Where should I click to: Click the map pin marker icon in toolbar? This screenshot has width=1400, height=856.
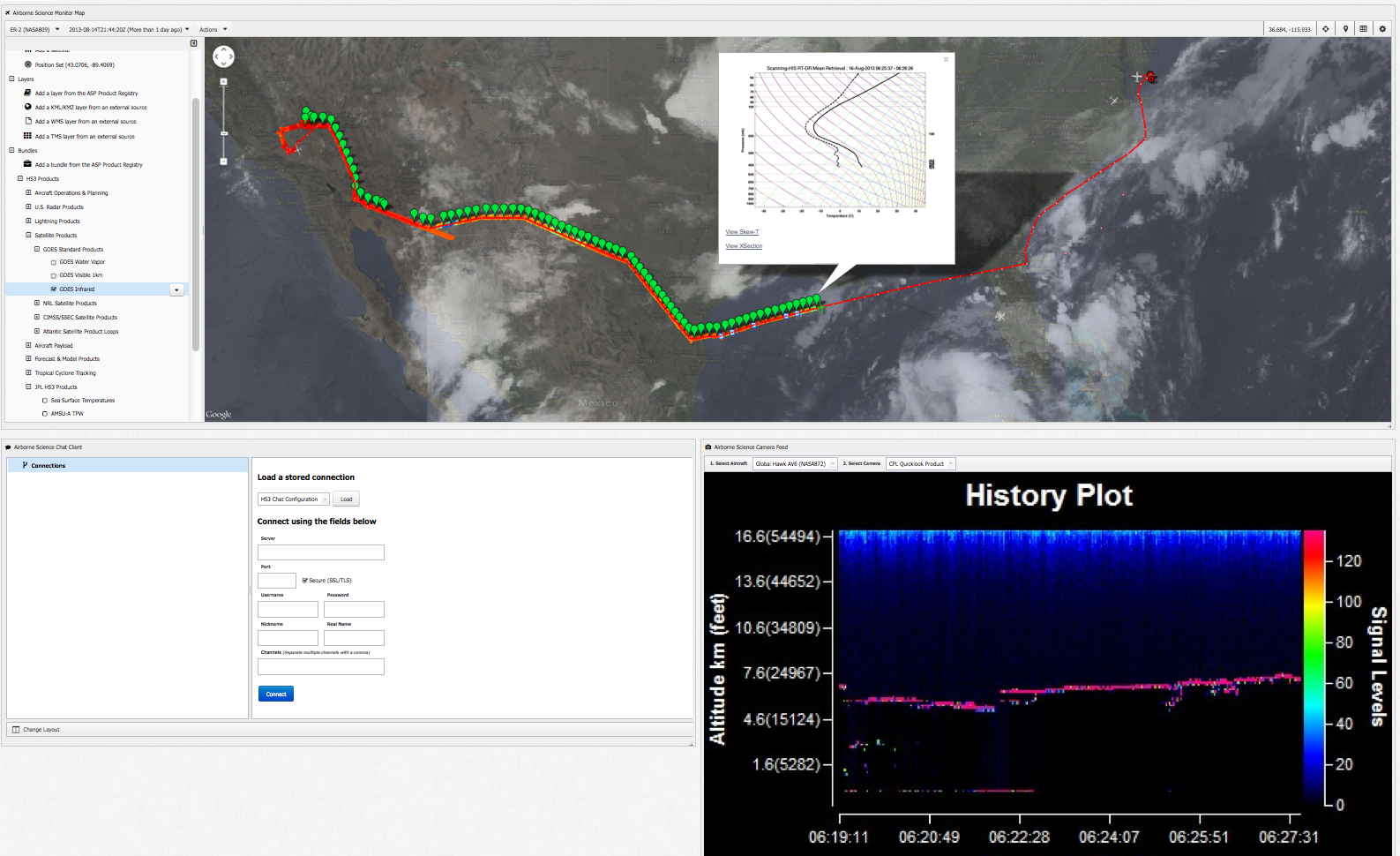pos(1345,29)
